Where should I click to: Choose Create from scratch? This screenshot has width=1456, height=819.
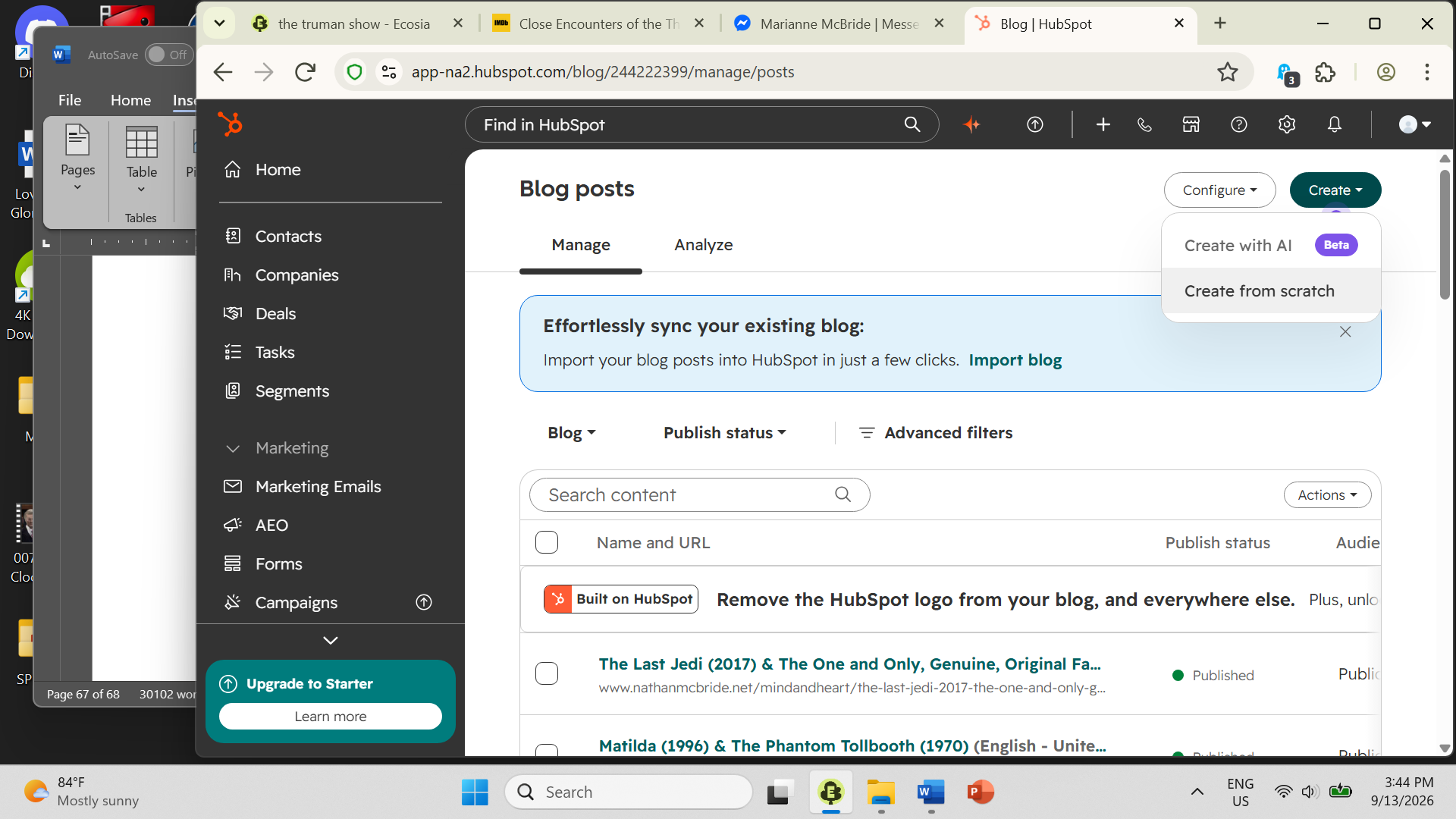(1271, 290)
